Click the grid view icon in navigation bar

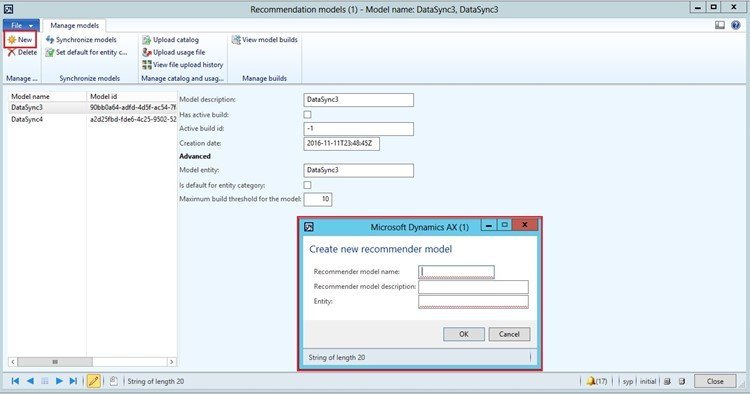coord(44,381)
